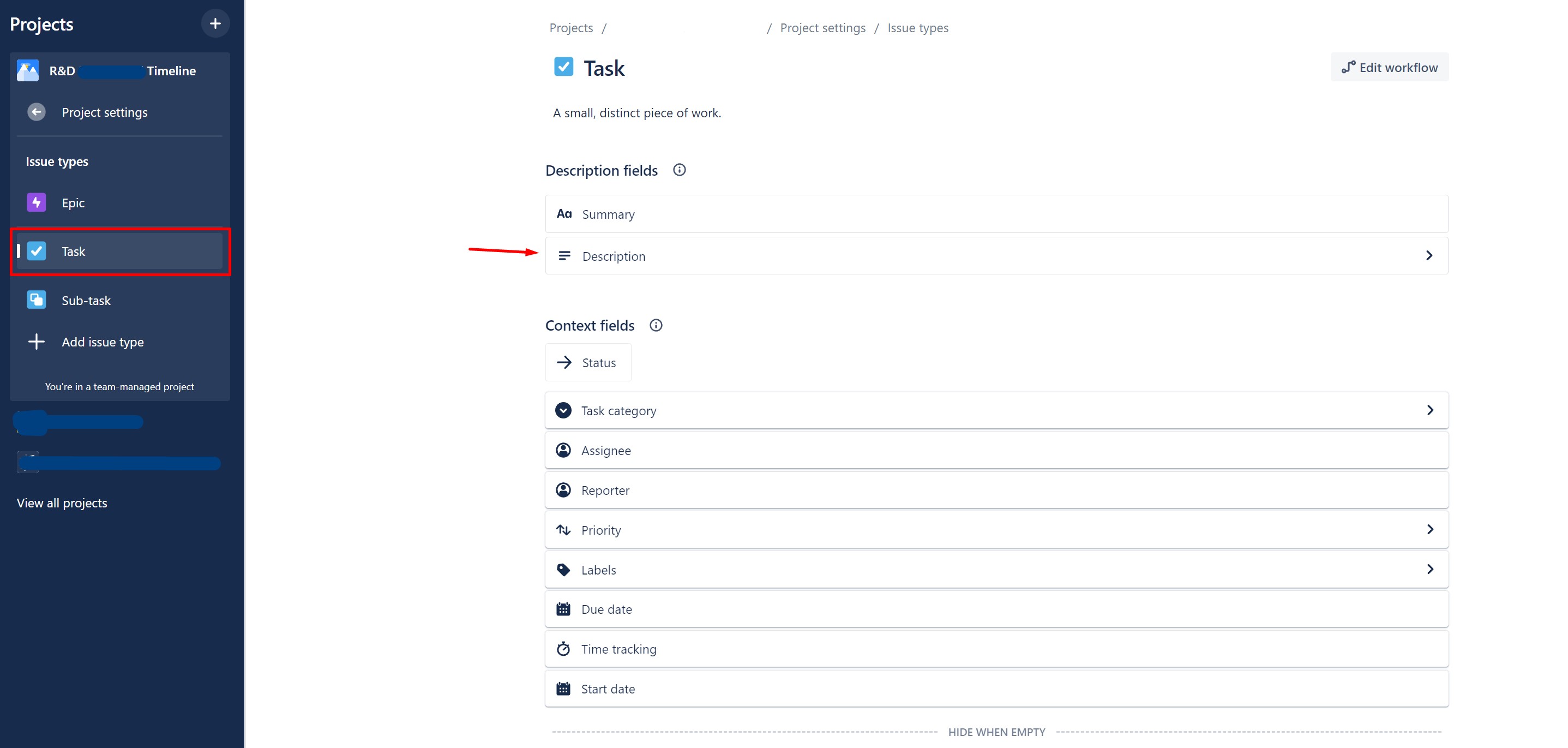This screenshot has width=1568, height=748.
Task: Click the View all projects link
Action: point(62,502)
